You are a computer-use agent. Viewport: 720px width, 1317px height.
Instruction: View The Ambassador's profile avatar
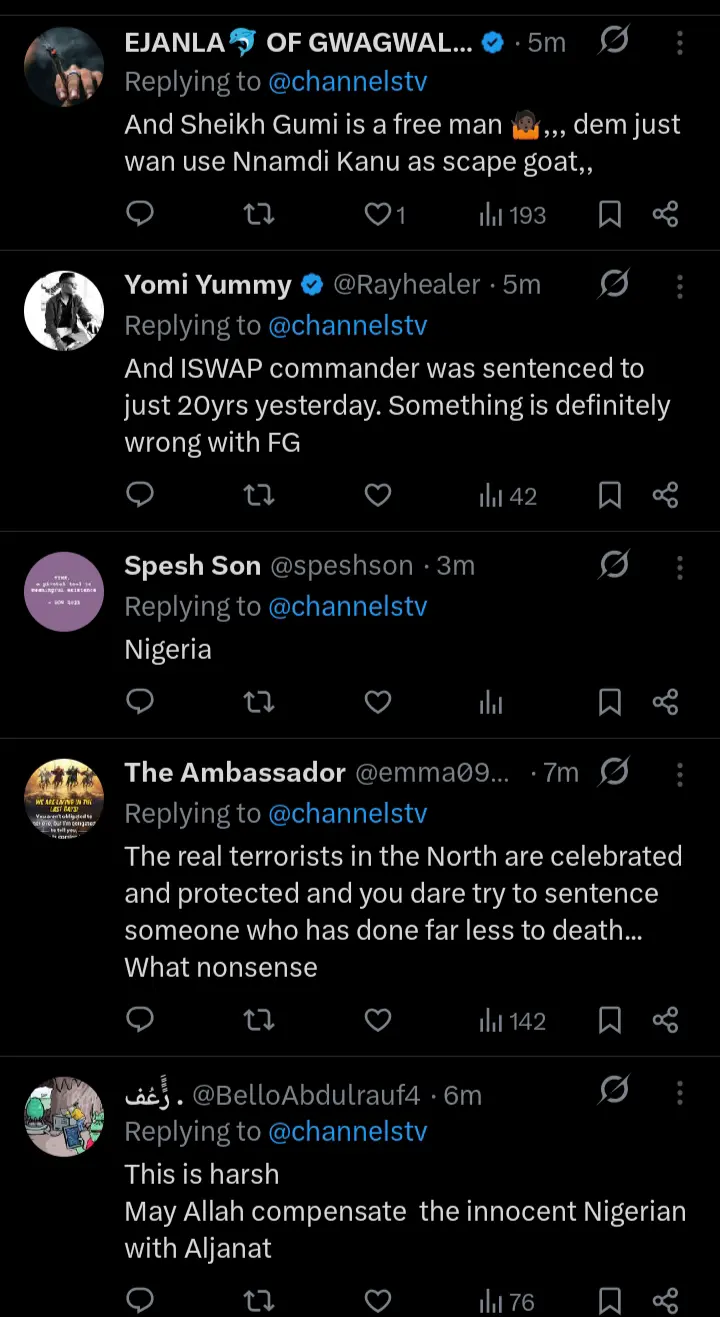(64, 798)
